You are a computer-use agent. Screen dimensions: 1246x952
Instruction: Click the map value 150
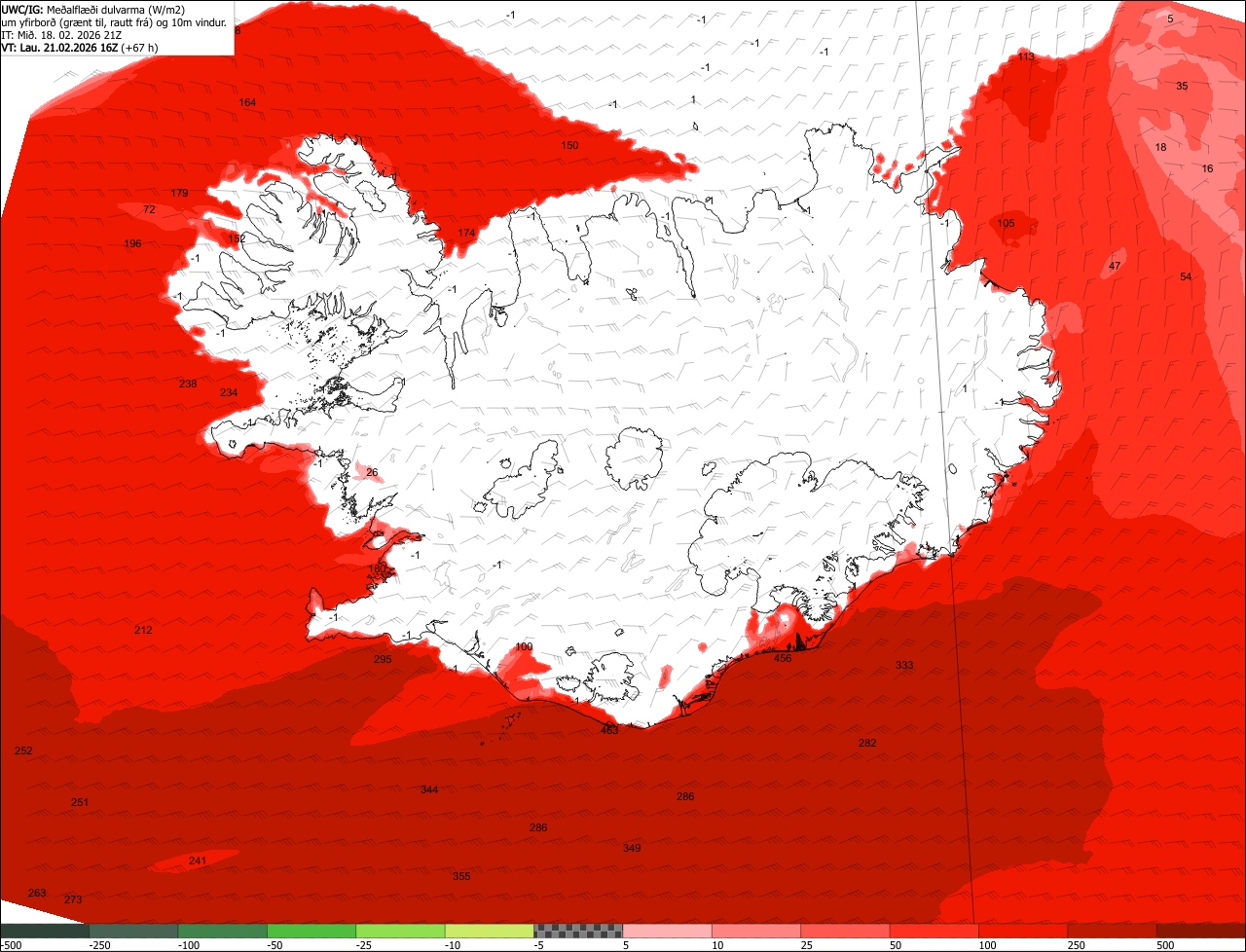click(x=569, y=145)
